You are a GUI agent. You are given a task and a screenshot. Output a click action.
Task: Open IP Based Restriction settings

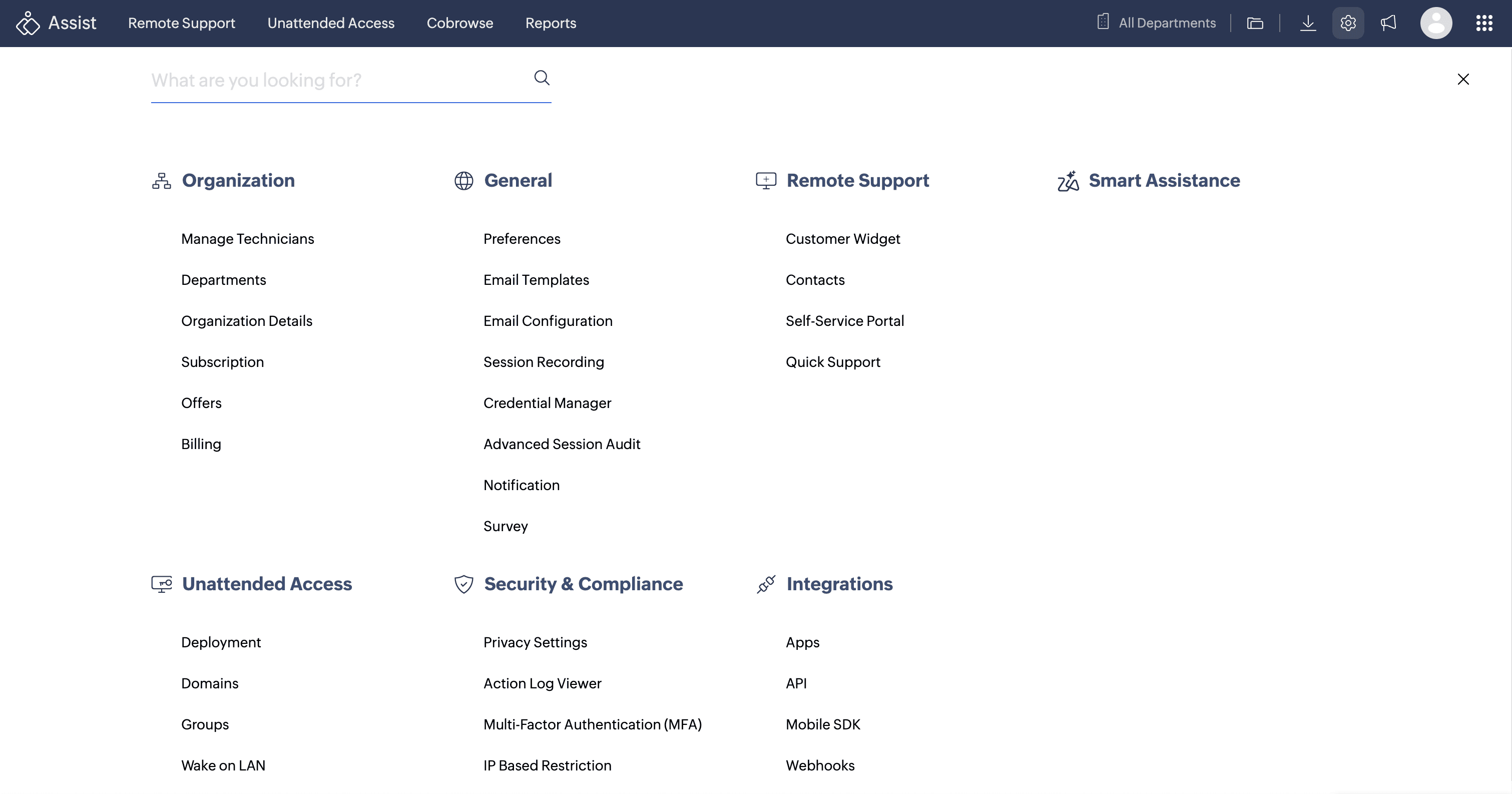click(548, 766)
